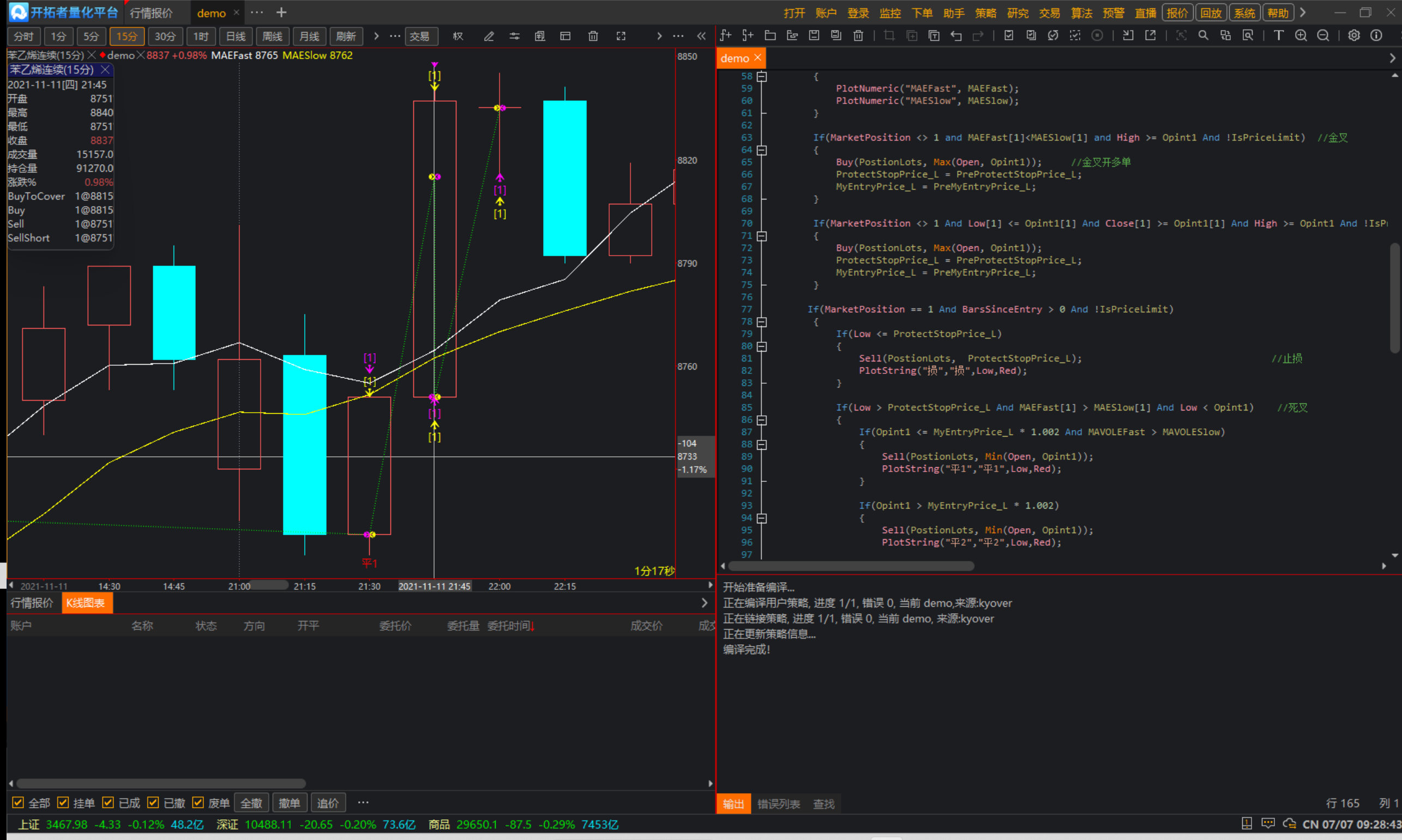1402x840 pixels.
Task: Click the paste-as-text clipboard icon
Action: 934,35
